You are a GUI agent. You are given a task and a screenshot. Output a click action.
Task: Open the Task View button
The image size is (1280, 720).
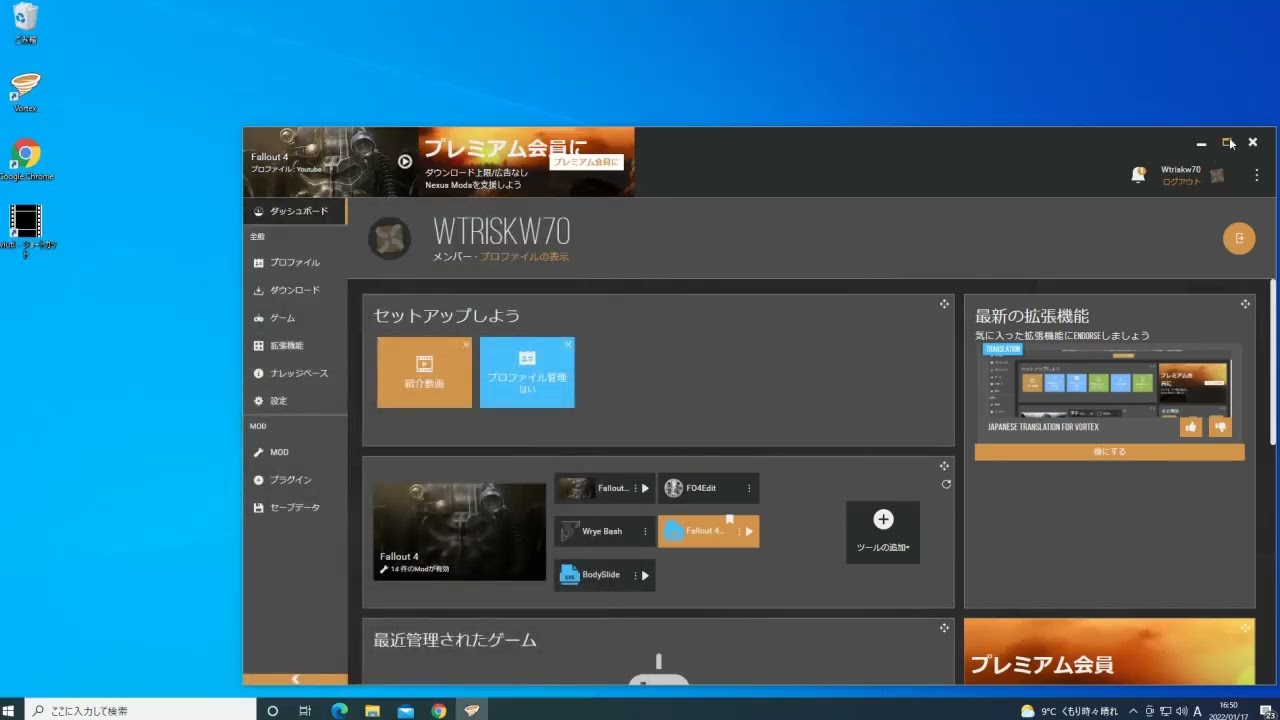click(305, 711)
